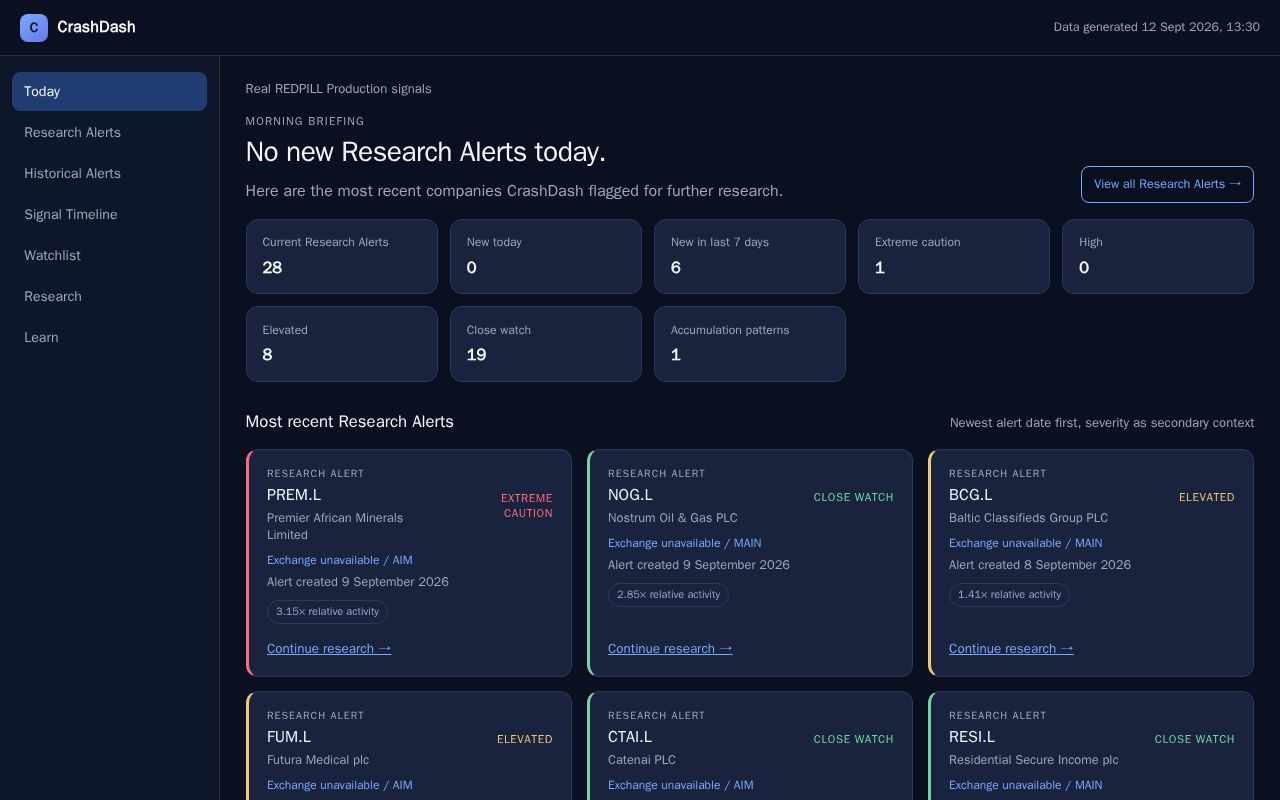Click Residential Secure Income plc name

tap(1034, 760)
